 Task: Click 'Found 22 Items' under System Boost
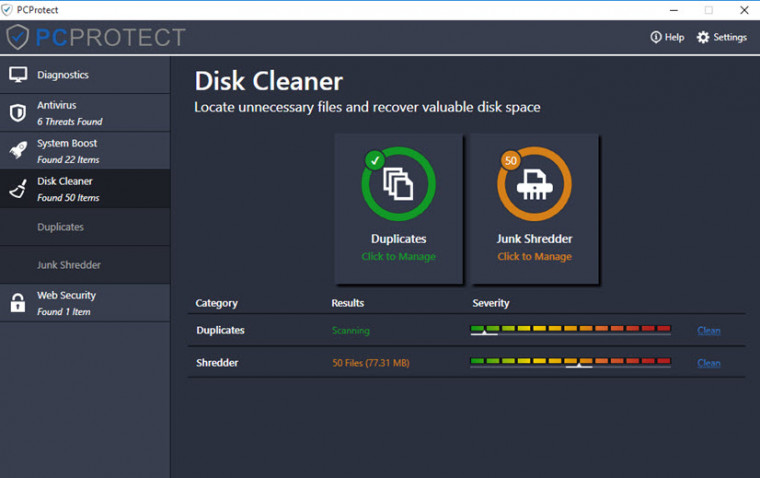(x=68, y=159)
